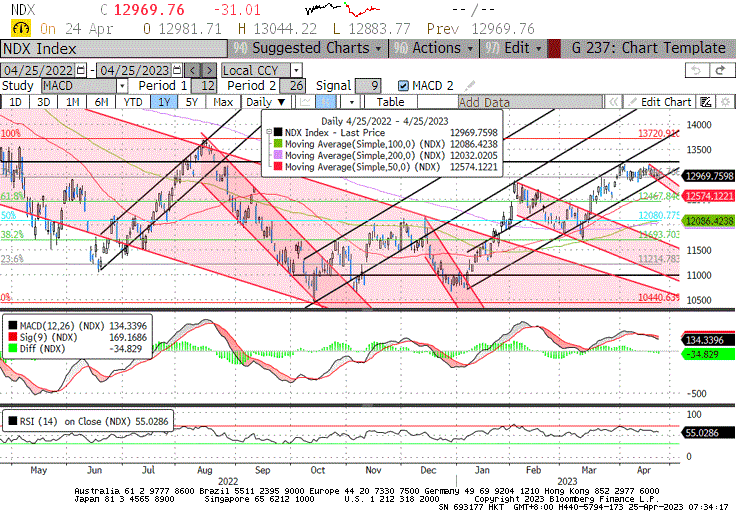736x530 pixels.
Task: Step the date range forward with right arrow
Action: coord(209,70)
